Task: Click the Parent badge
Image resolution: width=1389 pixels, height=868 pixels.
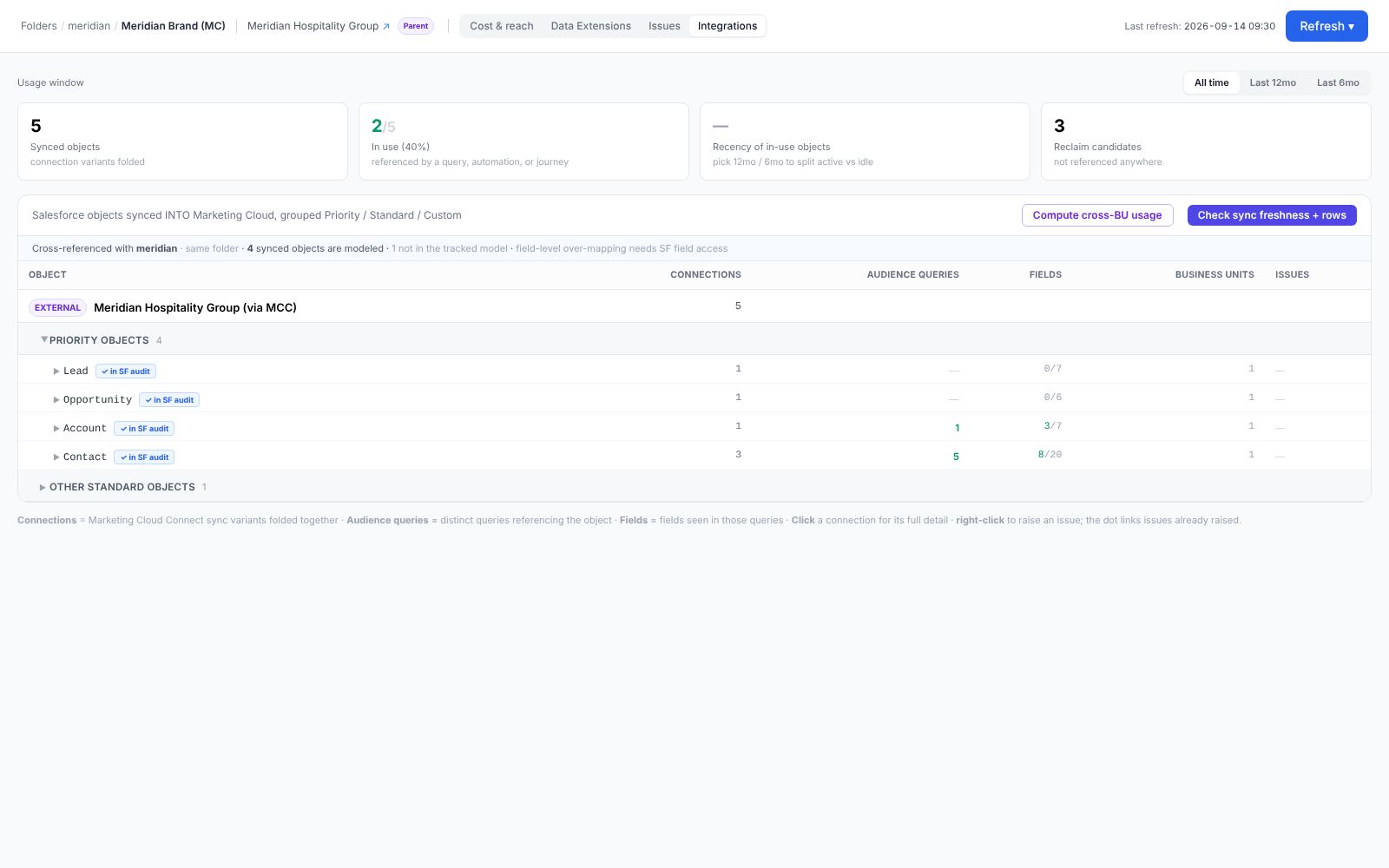Action: point(416,26)
